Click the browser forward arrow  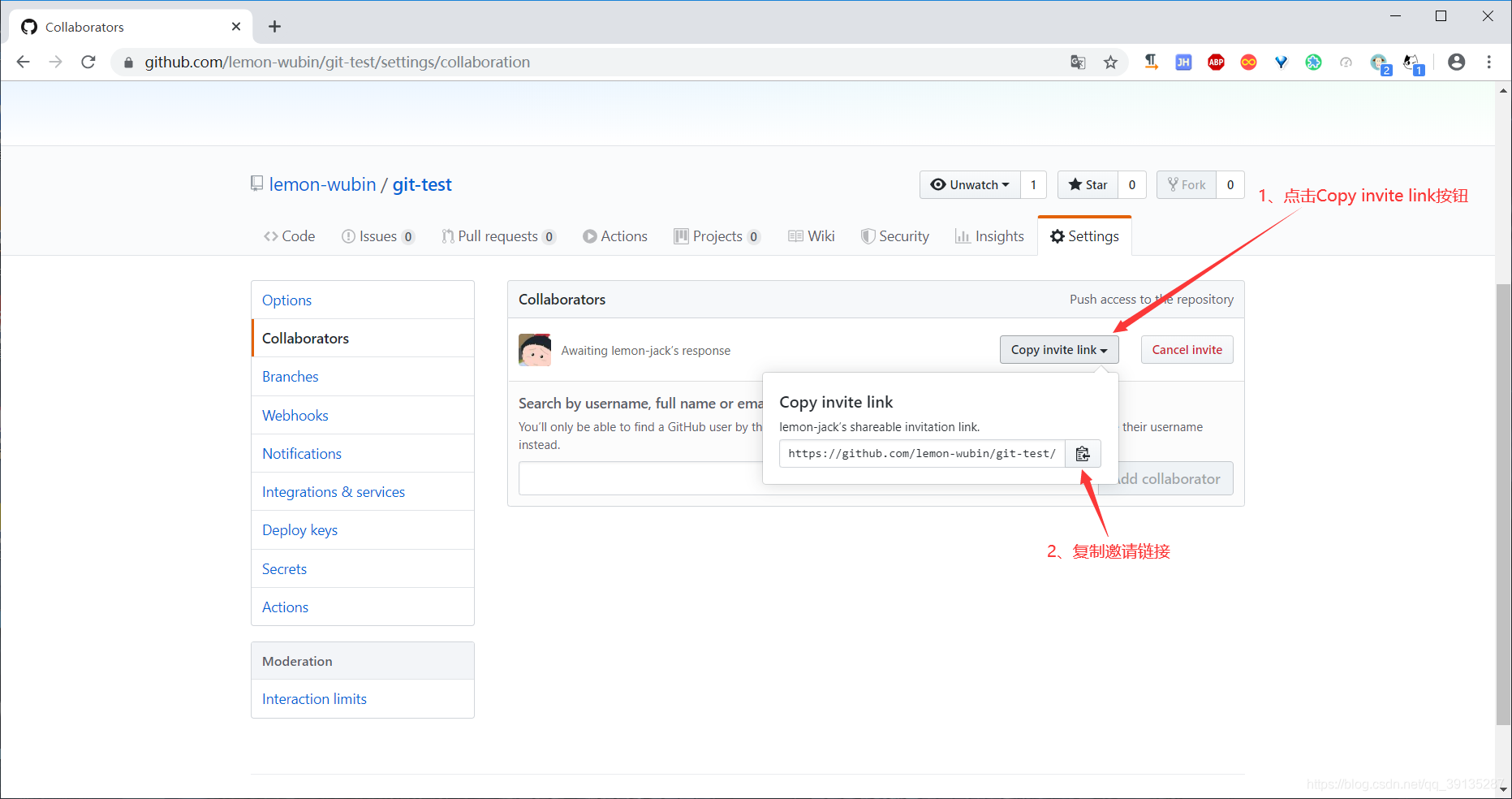[55, 62]
